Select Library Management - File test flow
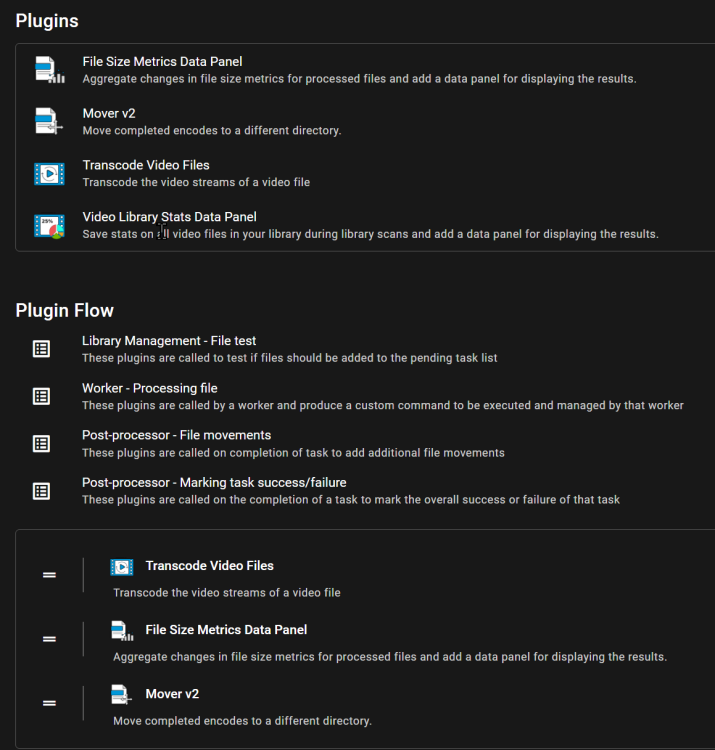 pyautogui.click(x=169, y=341)
